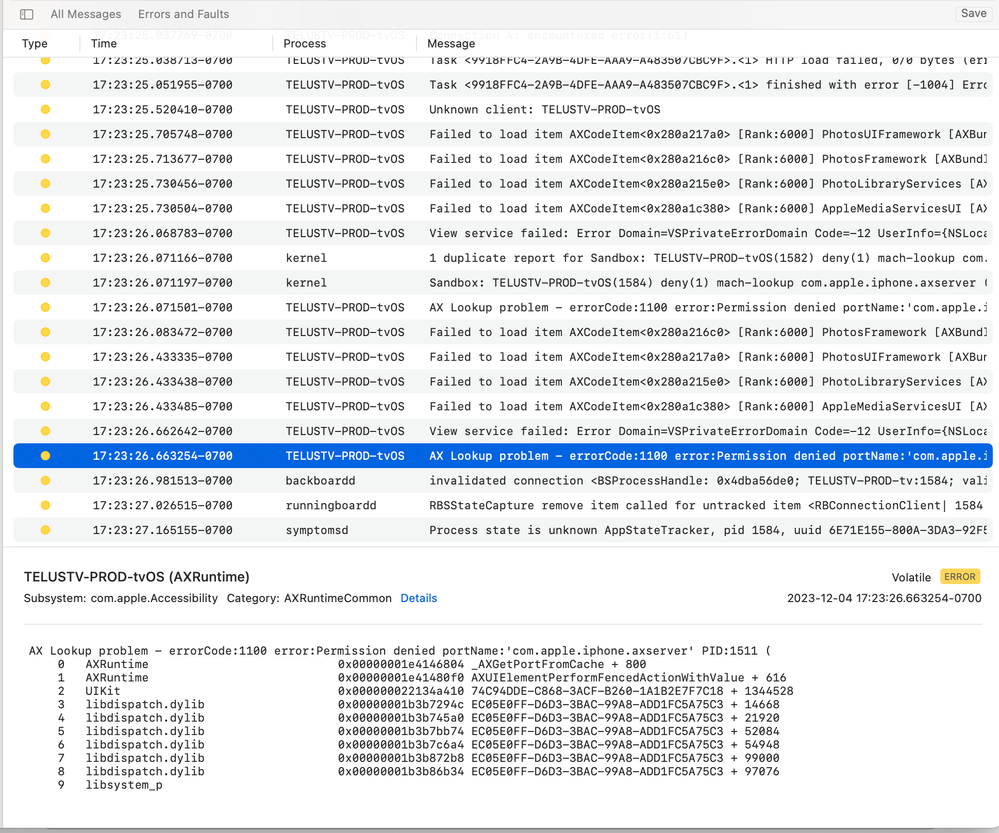Image resolution: width=999 pixels, height=833 pixels.
Task: Click the yellow dot on the backboardd row
Action: tap(45, 481)
